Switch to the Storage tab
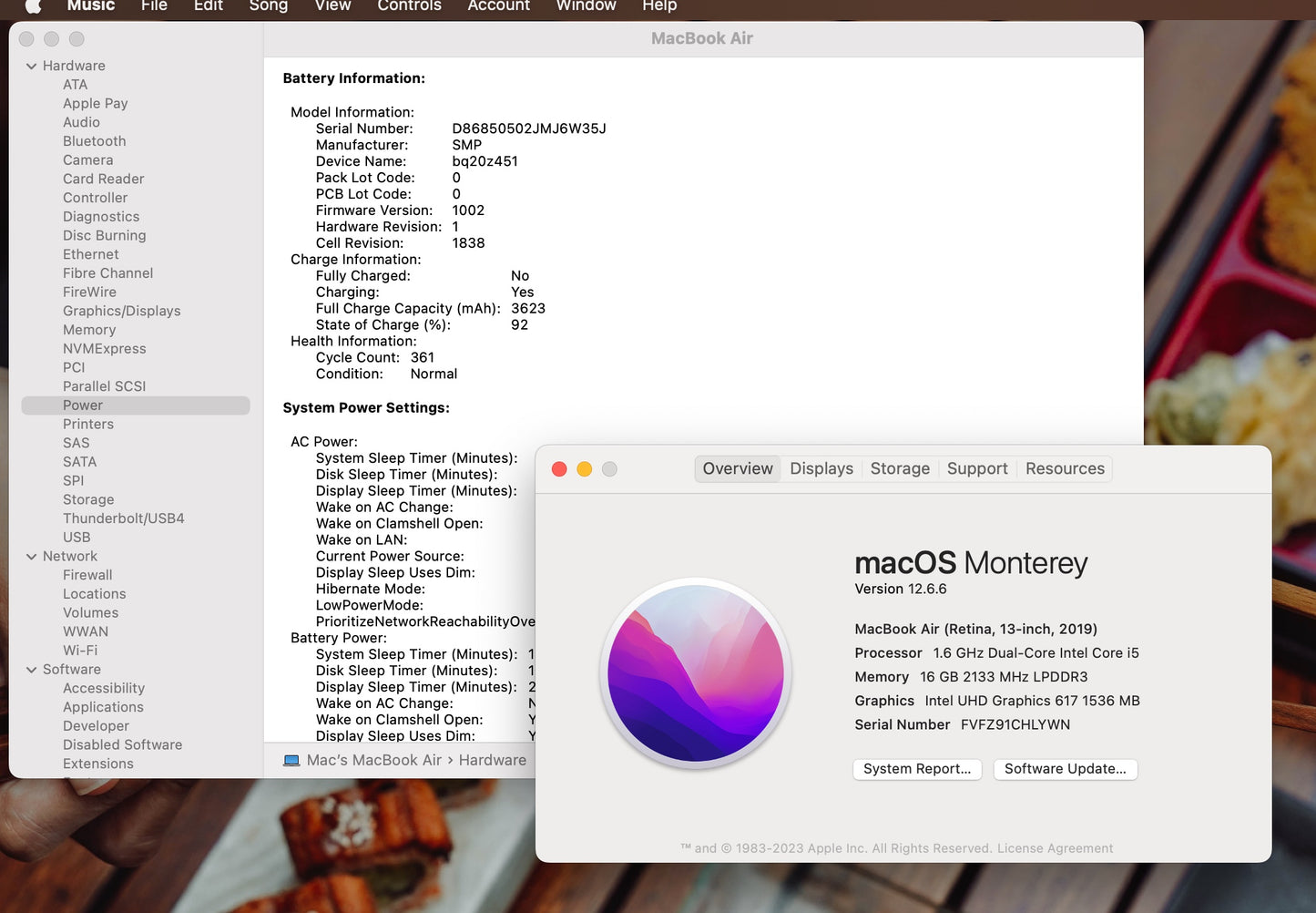This screenshot has width=1316, height=913. (899, 468)
